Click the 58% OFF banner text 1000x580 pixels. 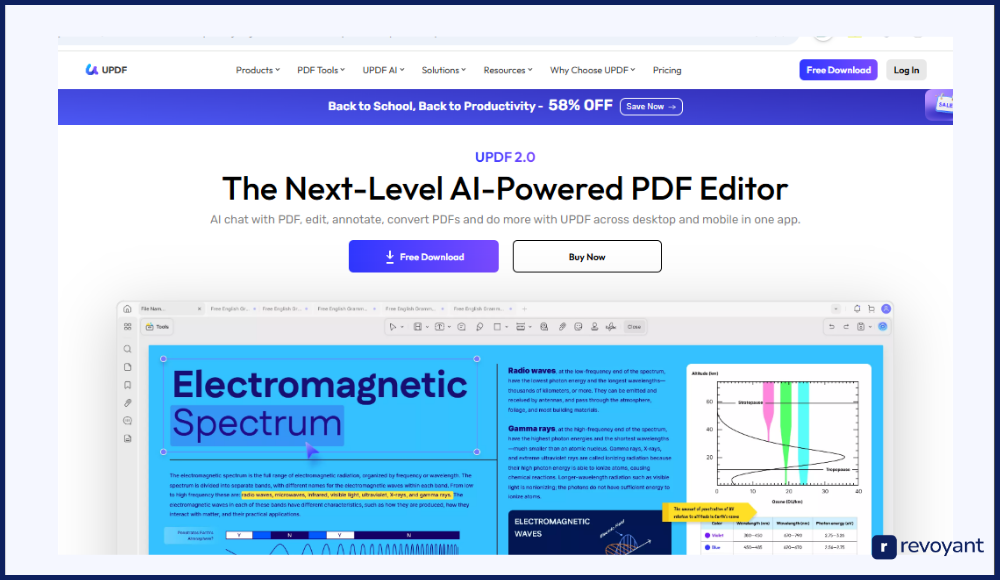pos(580,106)
